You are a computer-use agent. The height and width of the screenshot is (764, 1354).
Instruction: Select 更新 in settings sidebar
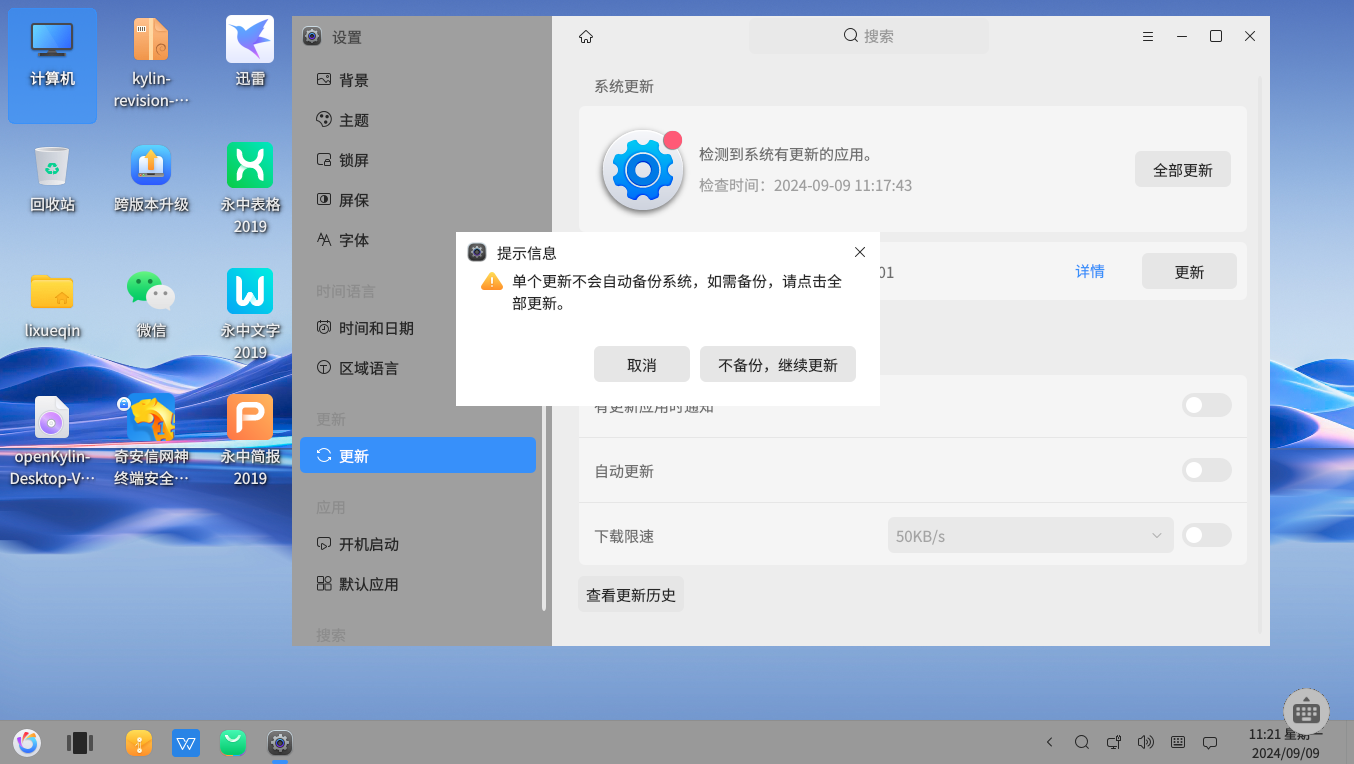418,456
